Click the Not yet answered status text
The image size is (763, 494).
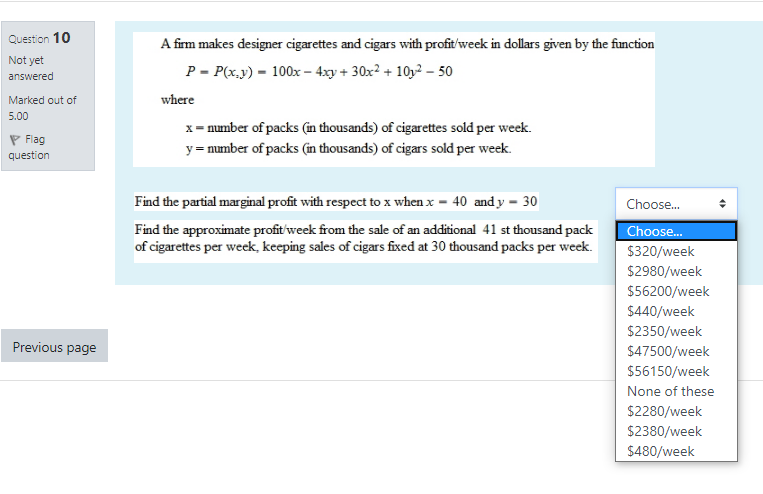coord(31,68)
